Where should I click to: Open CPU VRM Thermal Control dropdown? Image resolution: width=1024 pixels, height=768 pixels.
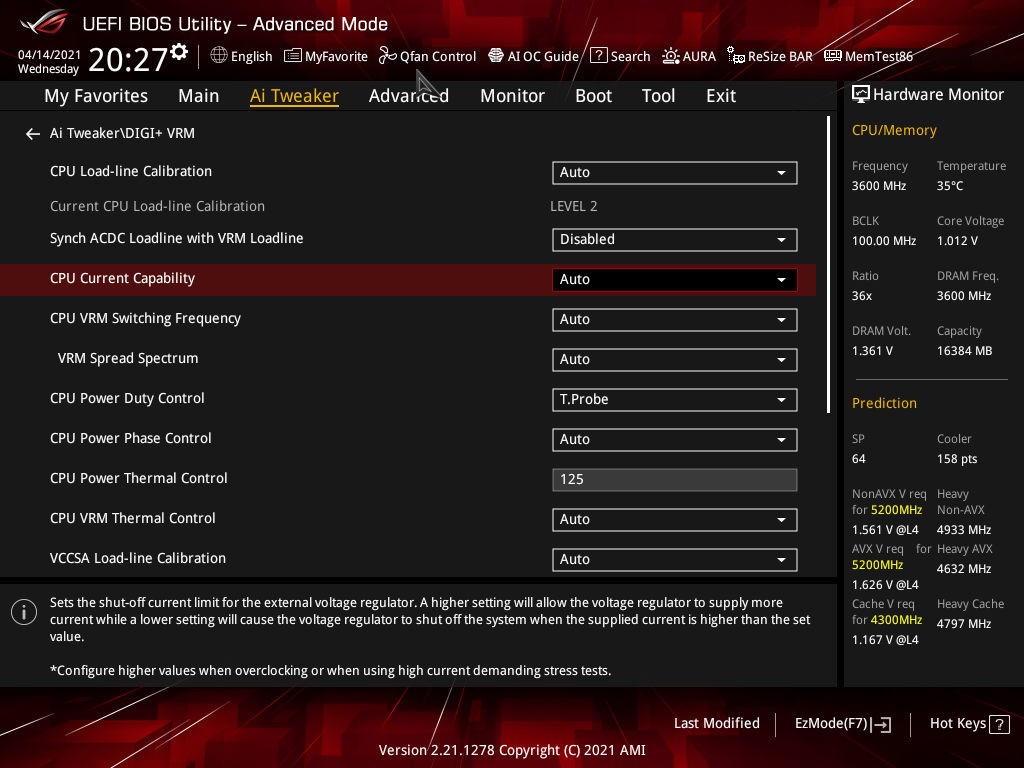(675, 520)
